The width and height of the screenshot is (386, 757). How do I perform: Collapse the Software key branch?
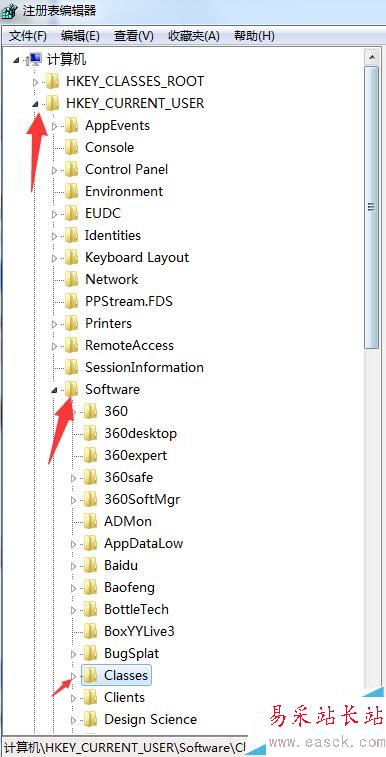click(54, 390)
